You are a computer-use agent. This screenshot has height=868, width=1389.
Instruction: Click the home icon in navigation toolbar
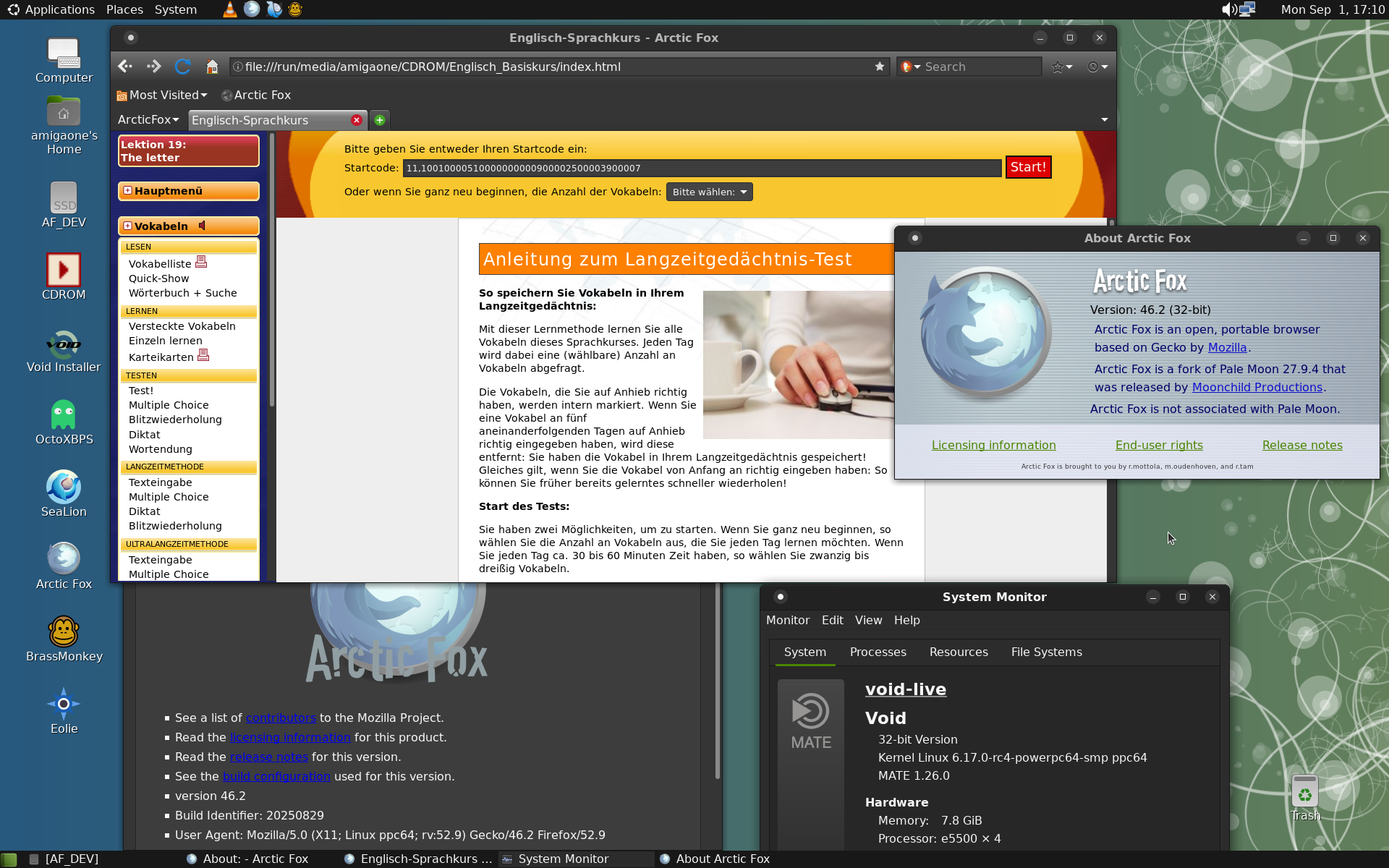tap(212, 67)
